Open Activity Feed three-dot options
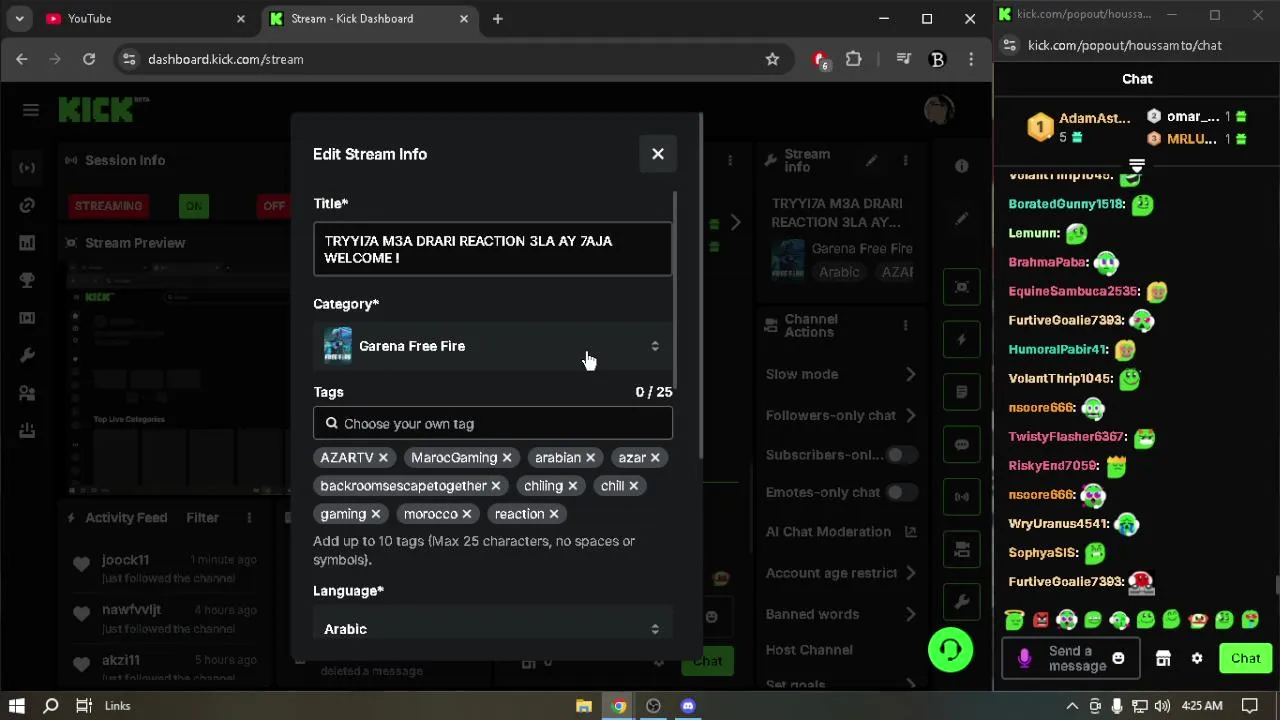The height and width of the screenshot is (720, 1280). 249,518
